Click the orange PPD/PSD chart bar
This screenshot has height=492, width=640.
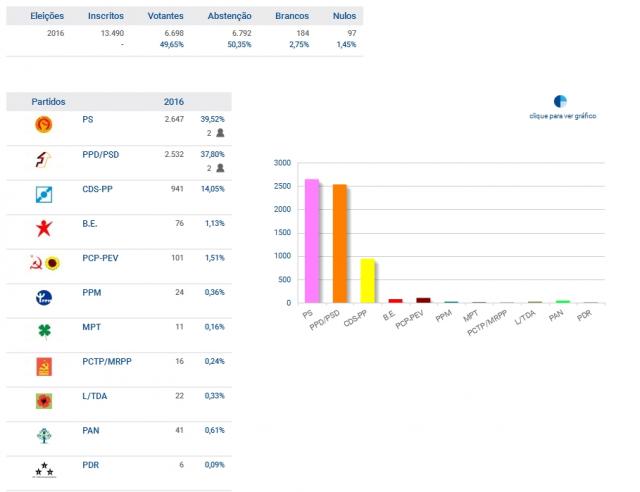click(339, 243)
